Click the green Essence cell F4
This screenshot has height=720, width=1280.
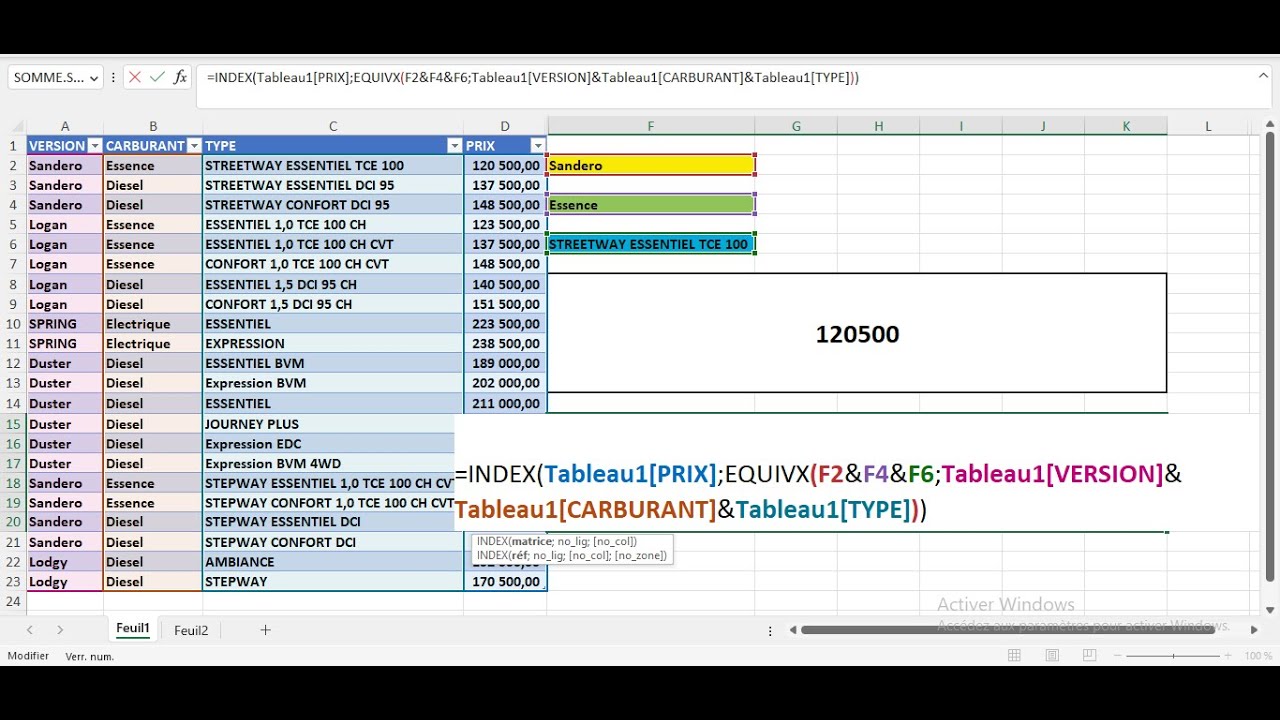tap(650, 205)
